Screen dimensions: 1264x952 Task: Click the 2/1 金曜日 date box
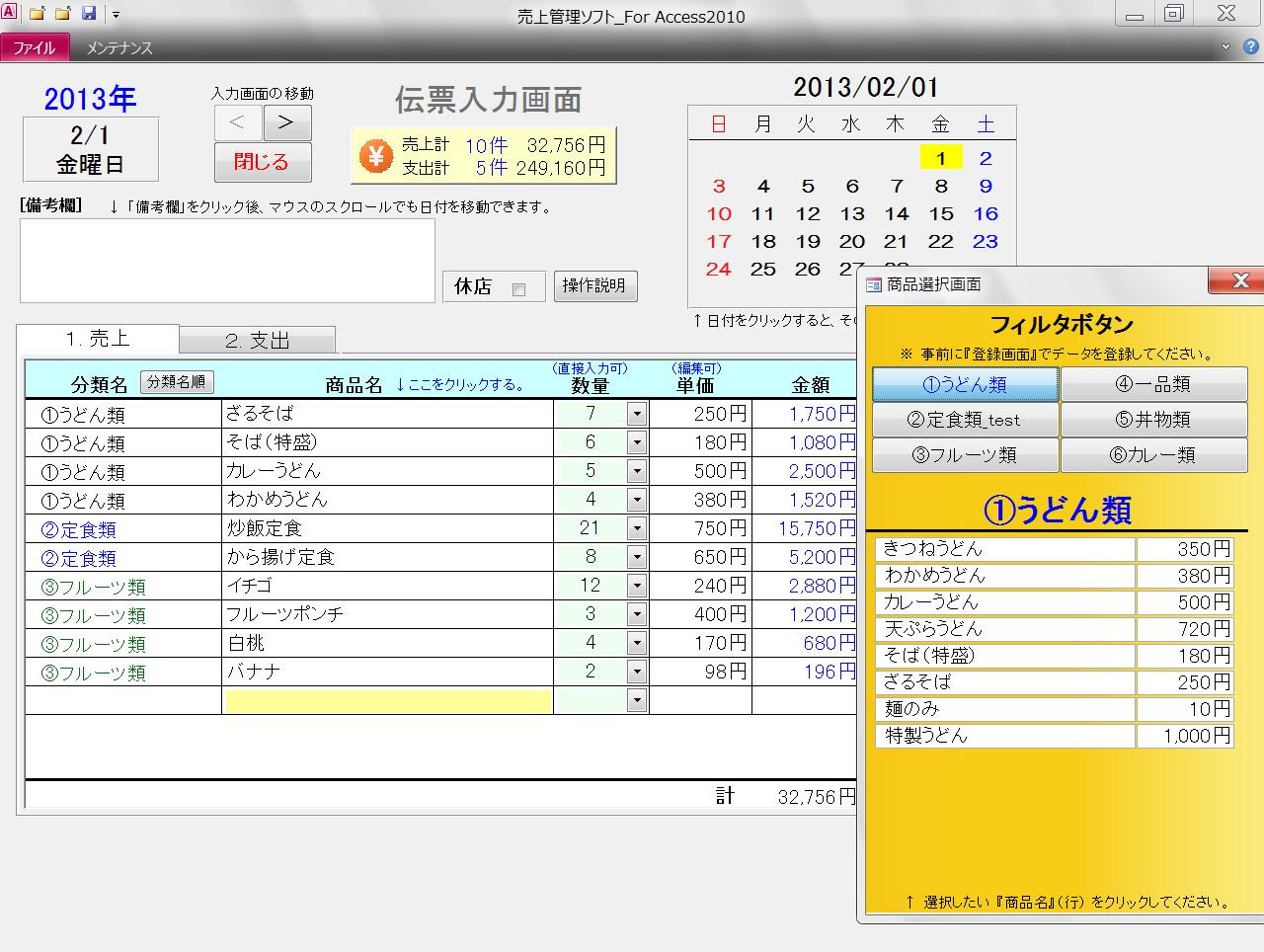(91, 149)
